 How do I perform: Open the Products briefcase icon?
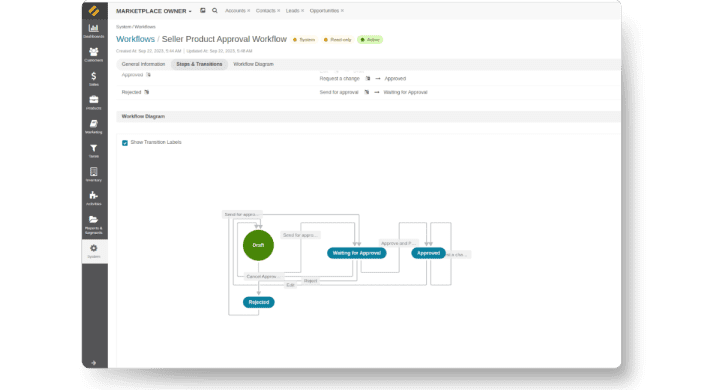tap(94, 102)
